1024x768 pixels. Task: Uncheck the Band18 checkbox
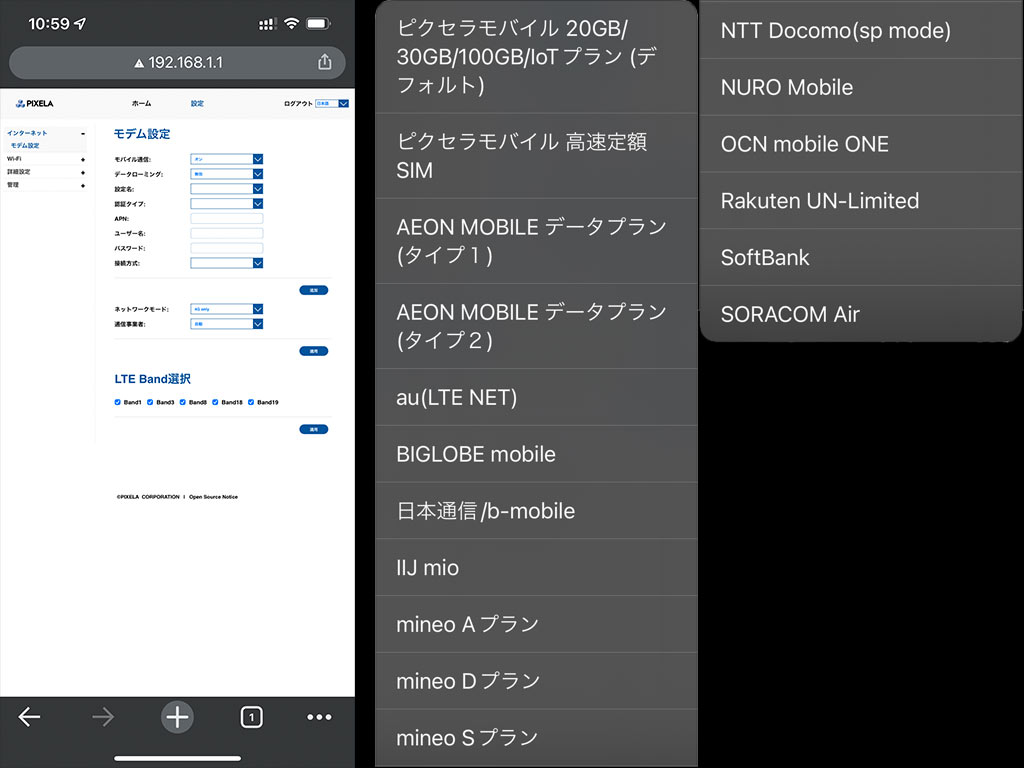pyautogui.click(x=215, y=402)
